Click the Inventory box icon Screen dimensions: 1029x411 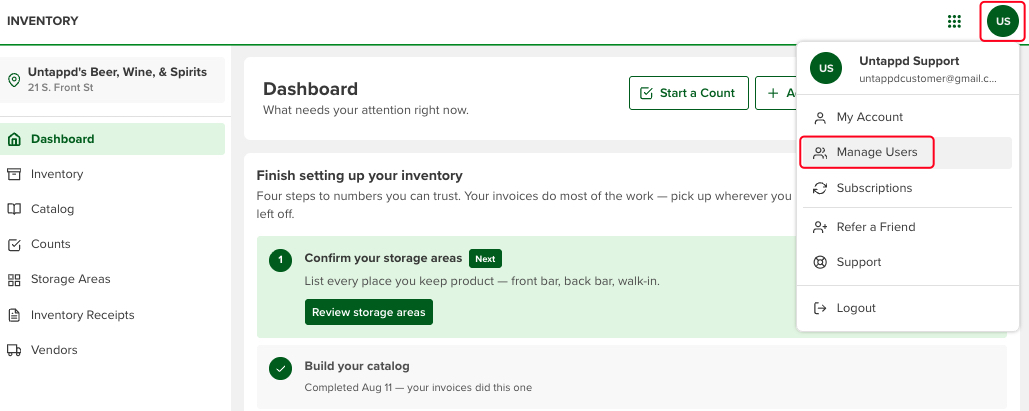coord(14,174)
